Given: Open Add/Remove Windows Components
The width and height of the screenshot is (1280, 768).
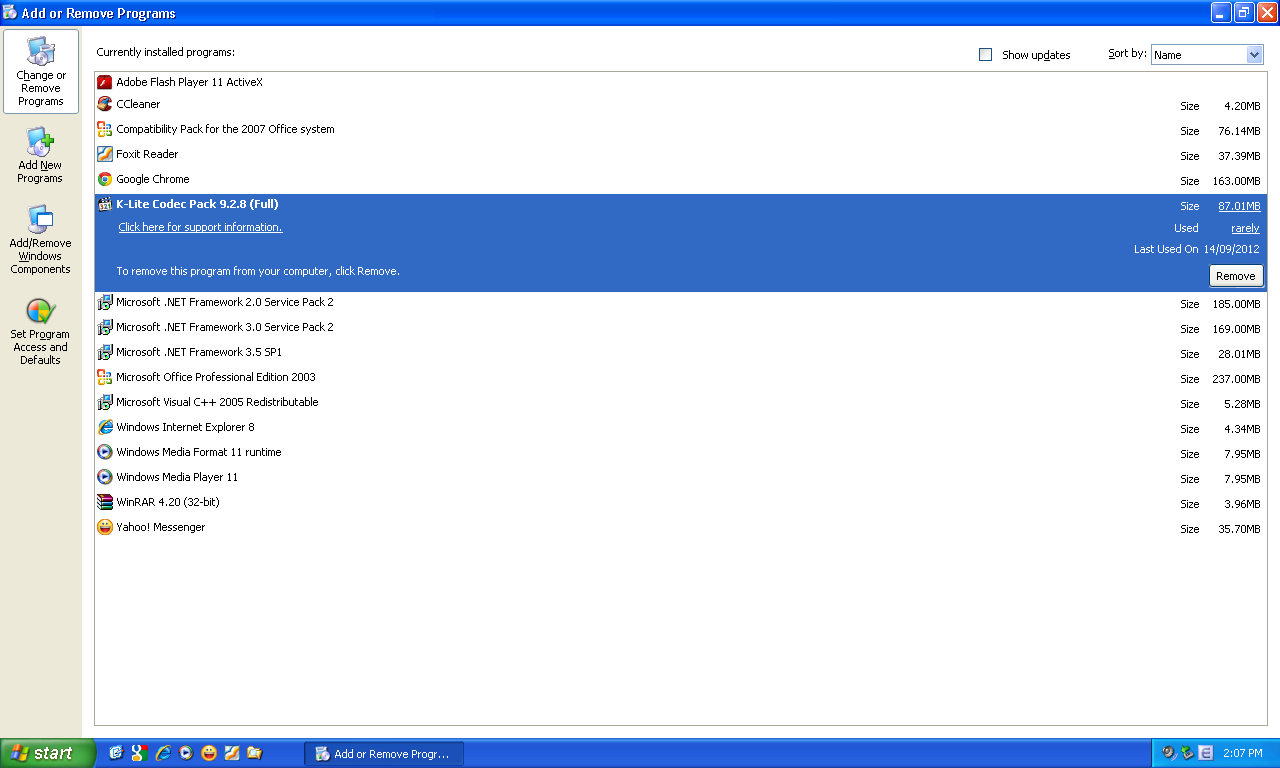Looking at the screenshot, I should point(41,239).
